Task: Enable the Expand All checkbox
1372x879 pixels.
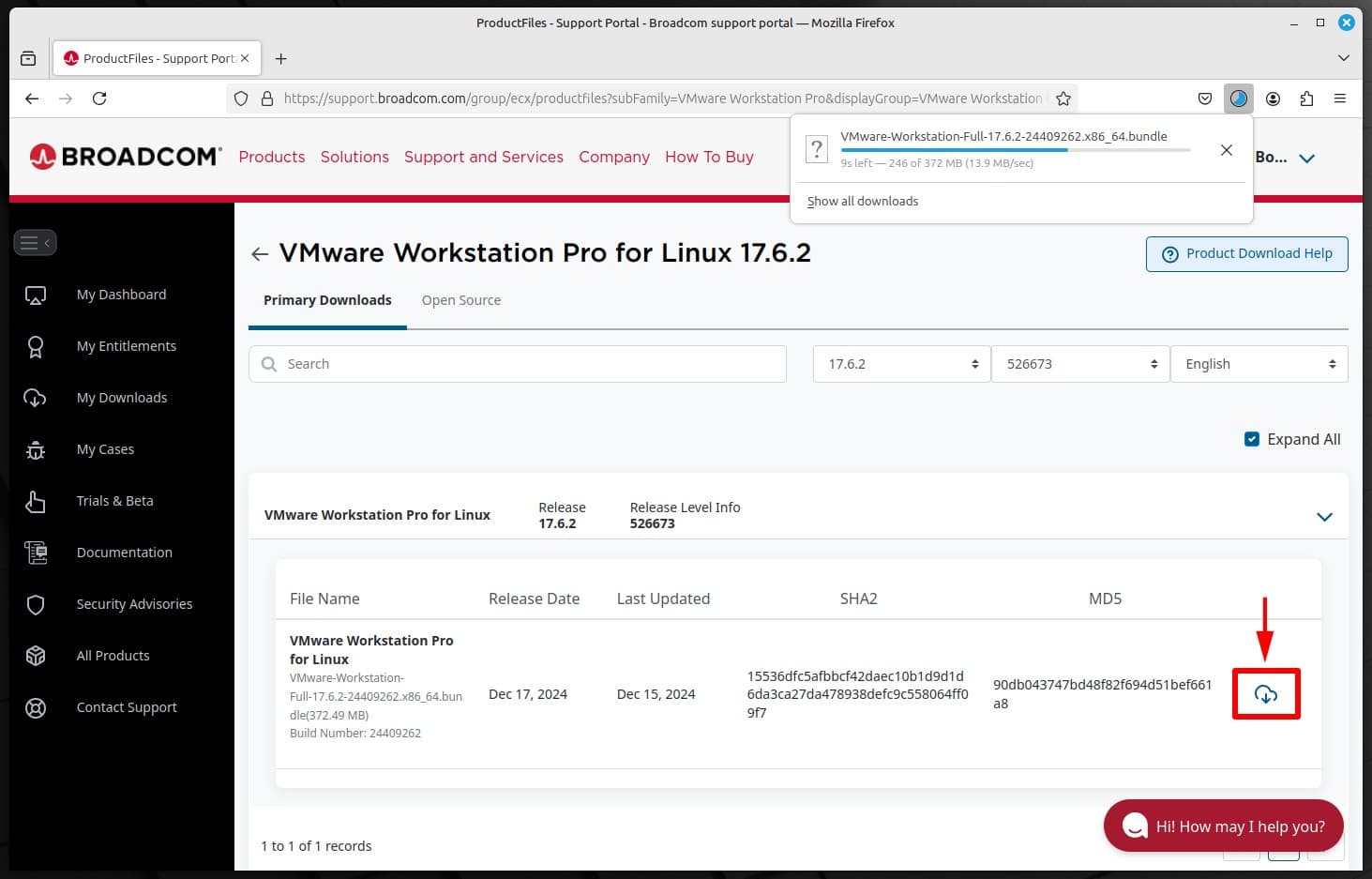Action: tap(1251, 438)
